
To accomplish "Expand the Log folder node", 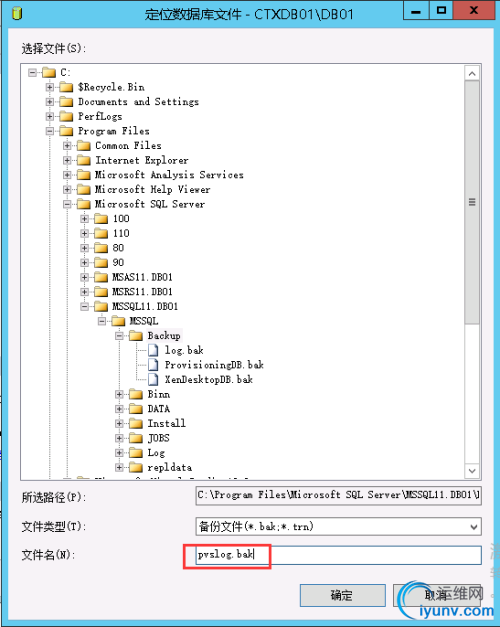I will [x=119, y=453].
